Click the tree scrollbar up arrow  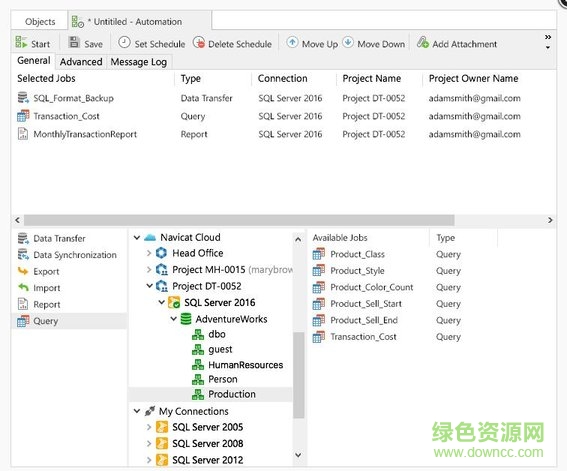(298, 239)
